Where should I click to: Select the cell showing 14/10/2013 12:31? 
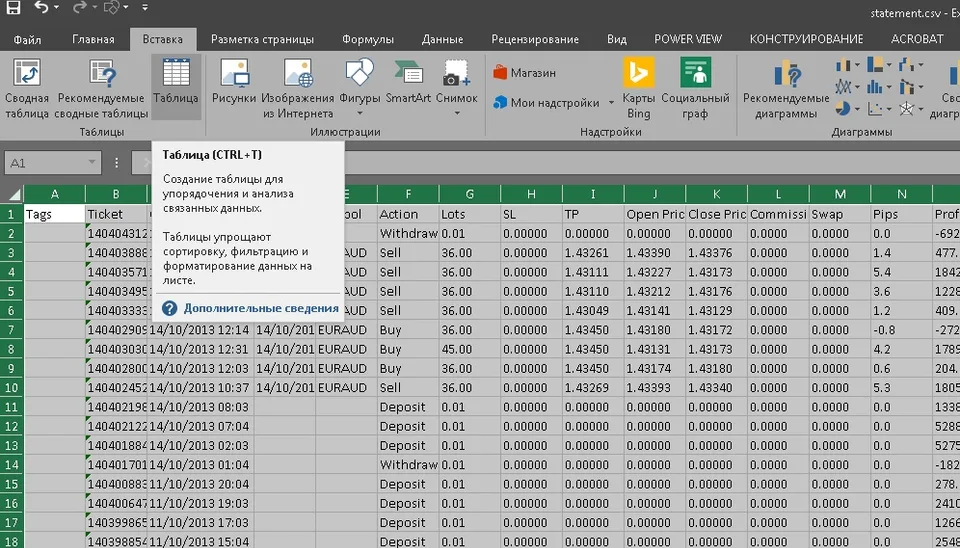click(x=200, y=349)
